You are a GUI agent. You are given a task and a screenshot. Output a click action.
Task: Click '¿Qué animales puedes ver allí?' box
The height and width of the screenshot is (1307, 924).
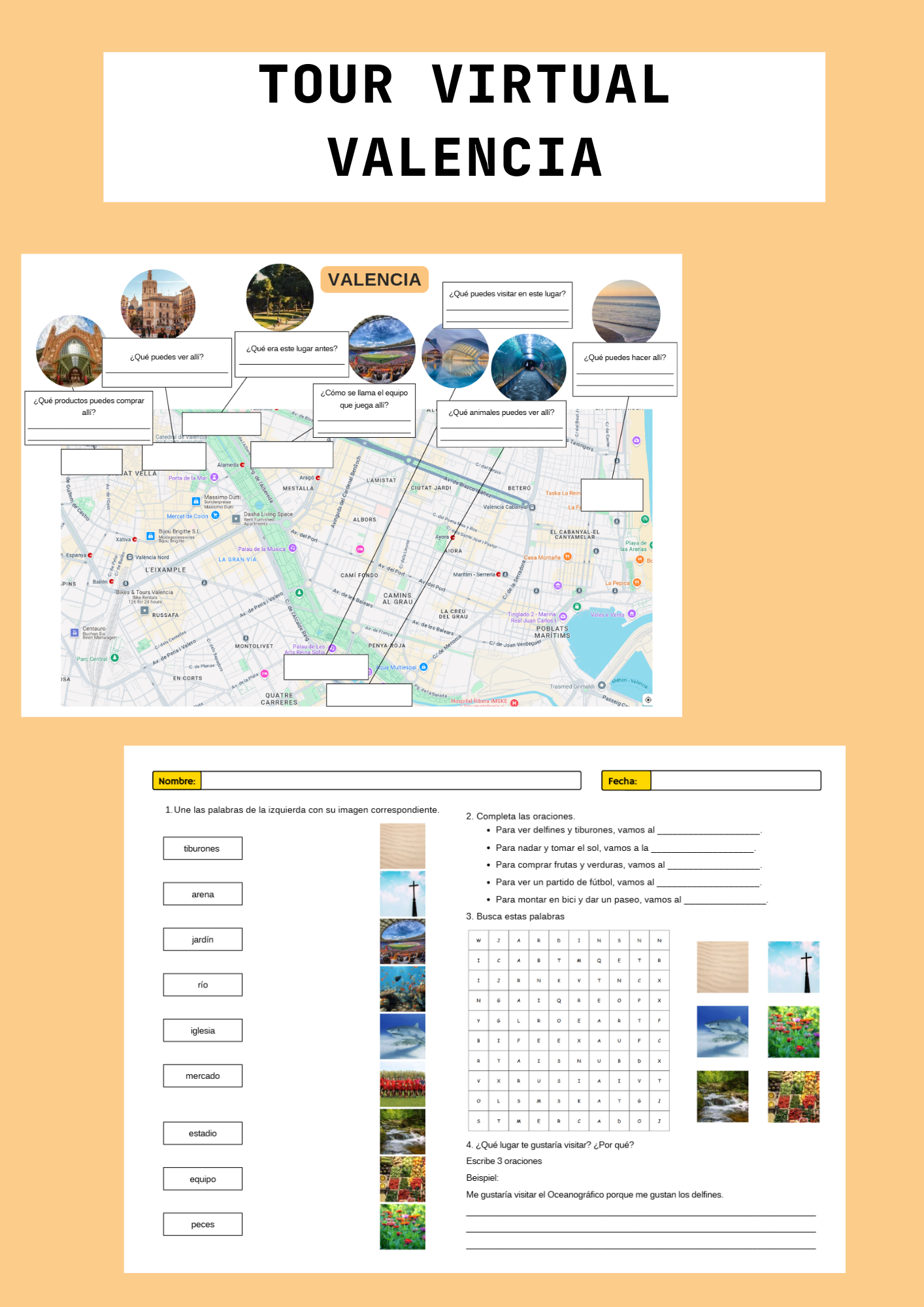[x=501, y=424]
